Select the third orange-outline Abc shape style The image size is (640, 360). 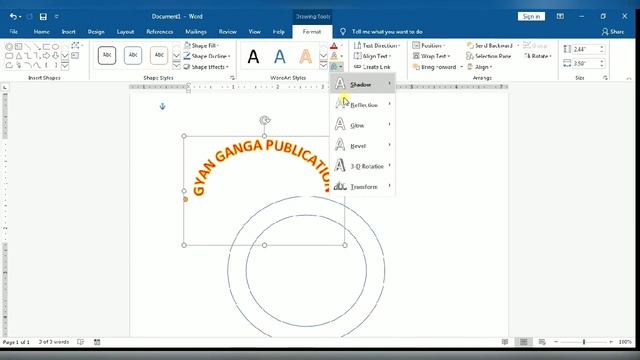(159, 56)
